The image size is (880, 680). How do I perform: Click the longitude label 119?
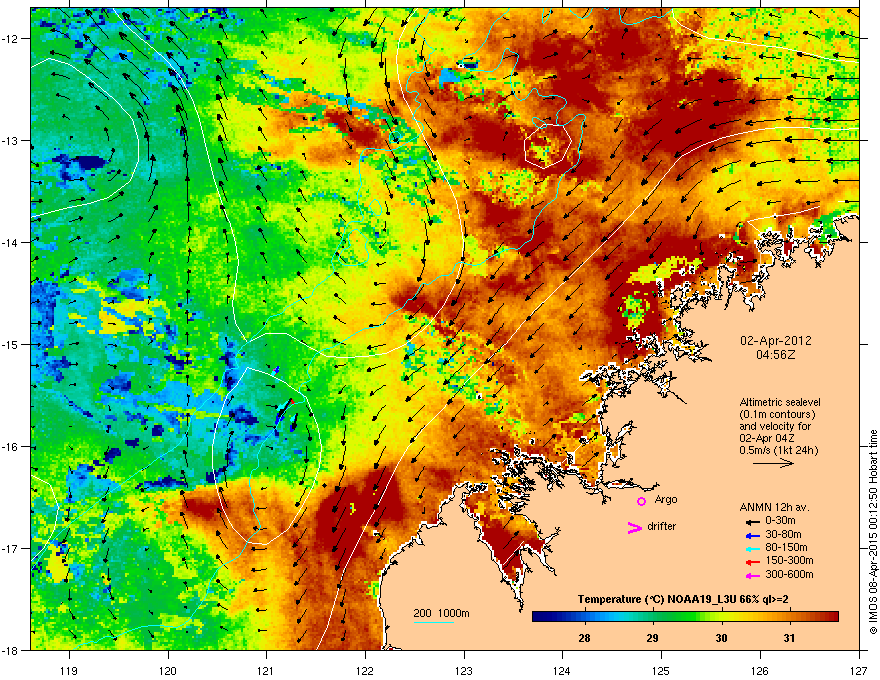[x=69, y=670]
